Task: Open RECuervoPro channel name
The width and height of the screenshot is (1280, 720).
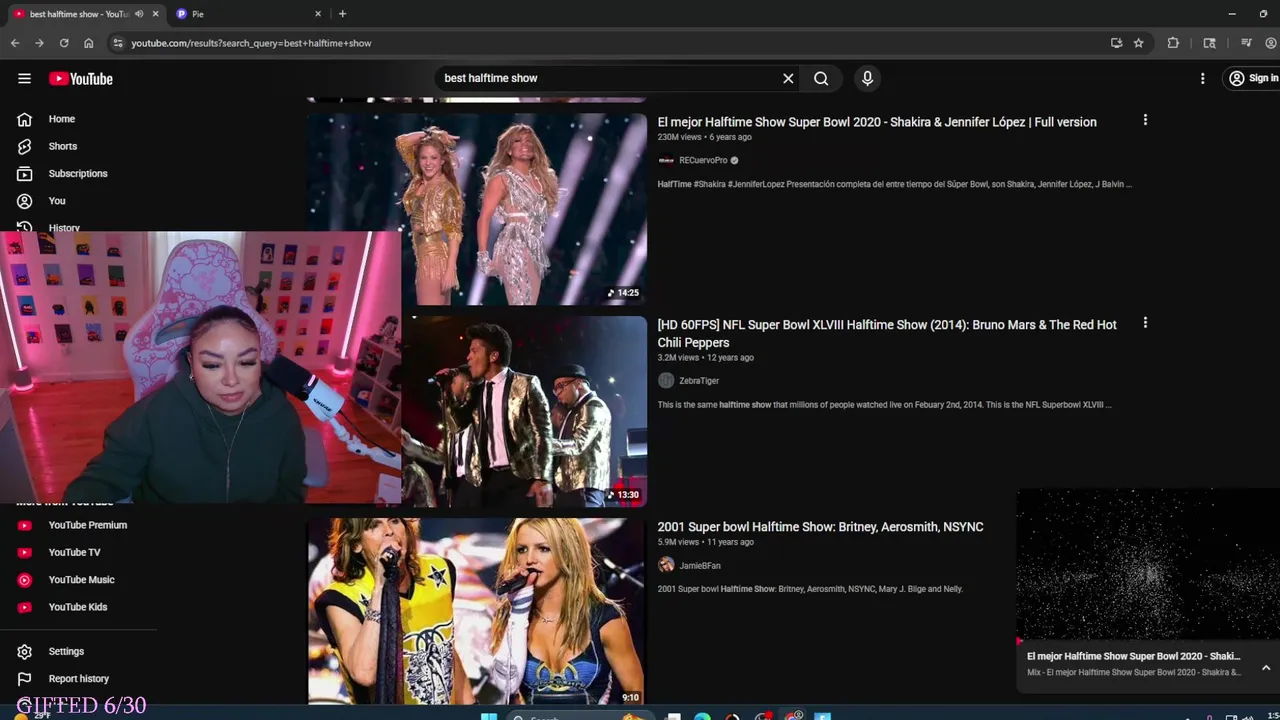Action: (x=703, y=160)
